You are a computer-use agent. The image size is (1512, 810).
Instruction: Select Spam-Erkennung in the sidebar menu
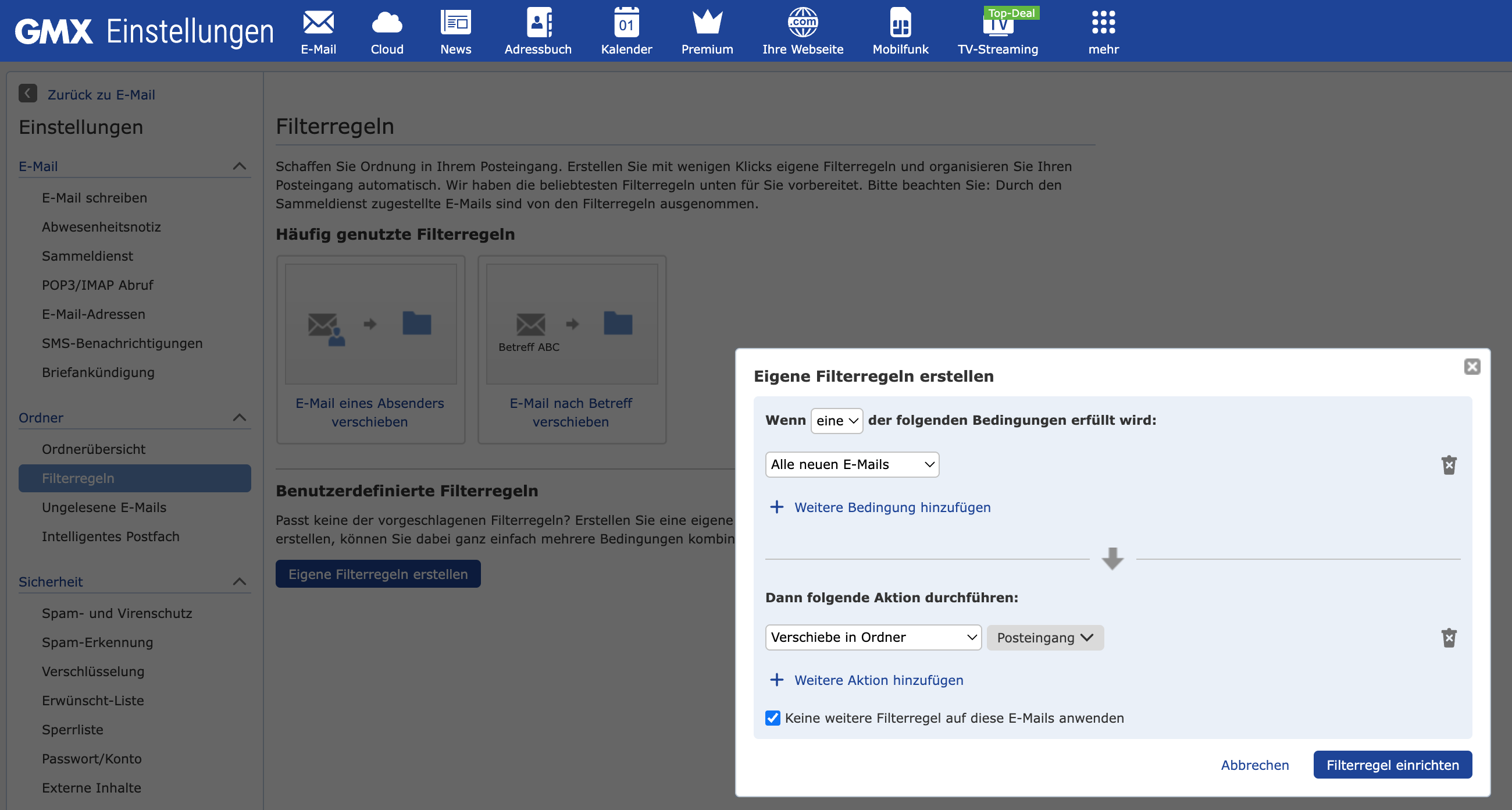98,642
